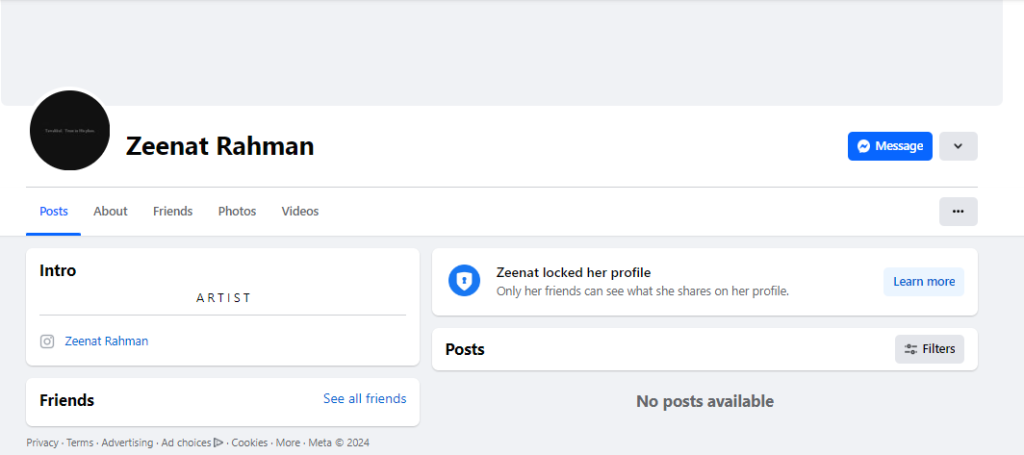The image size is (1024, 455).
Task: Open the posts Filters button
Action: (929, 349)
